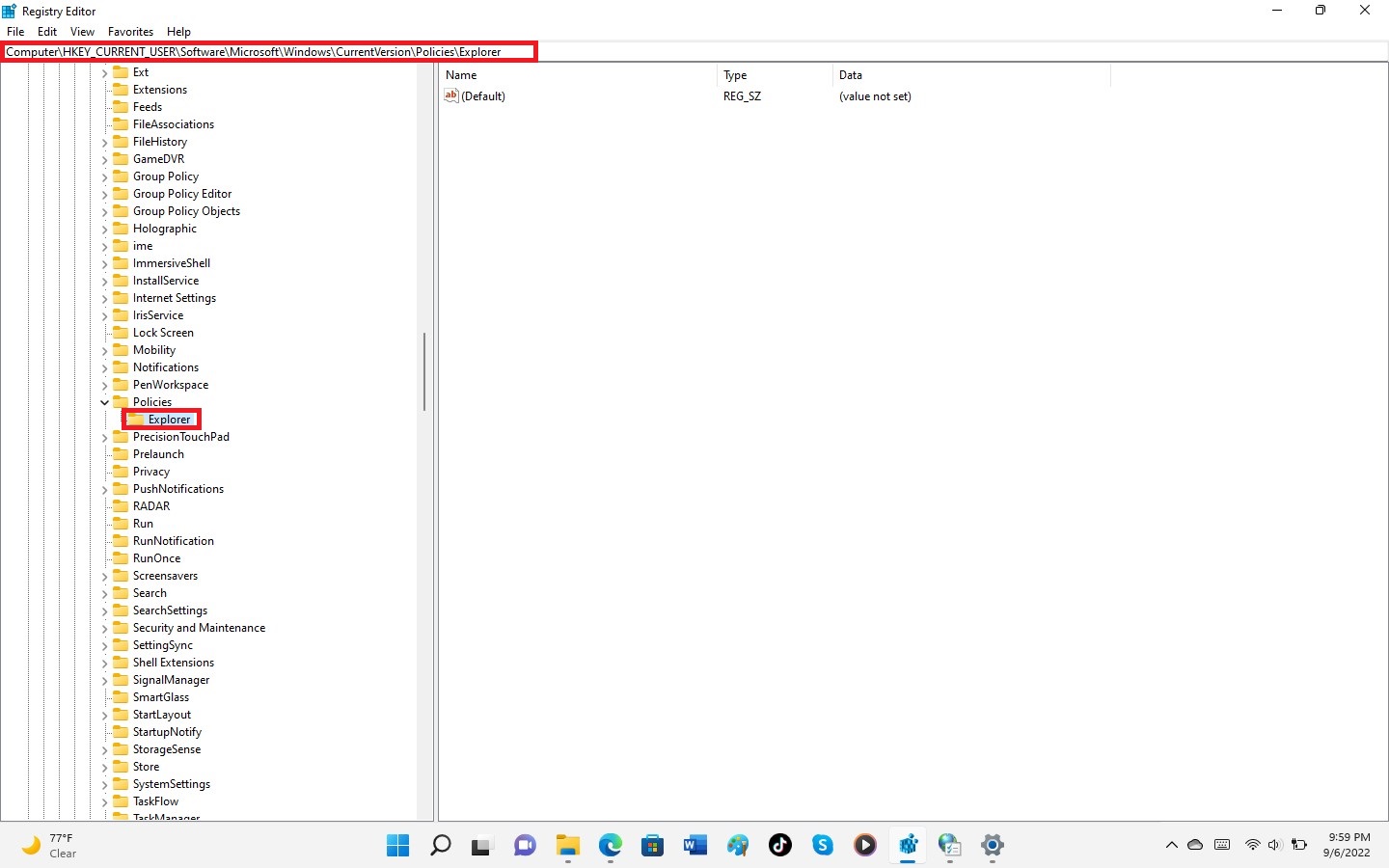Click the registry path address bar
The width and height of the screenshot is (1389, 868).
pos(694,52)
